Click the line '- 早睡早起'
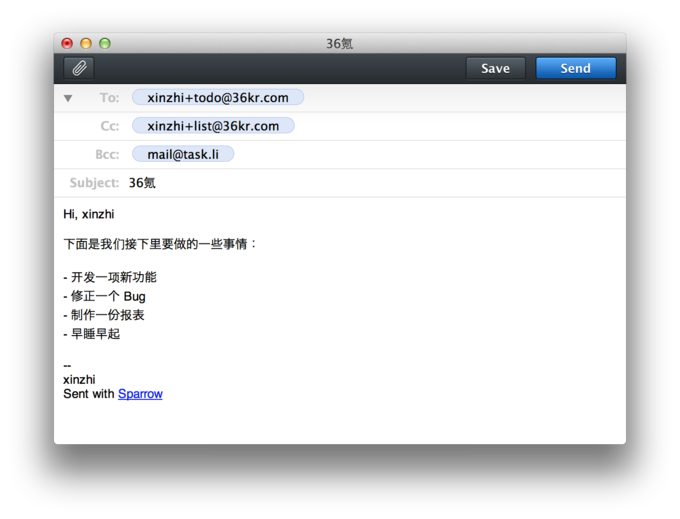 pyautogui.click(x=92, y=334)
